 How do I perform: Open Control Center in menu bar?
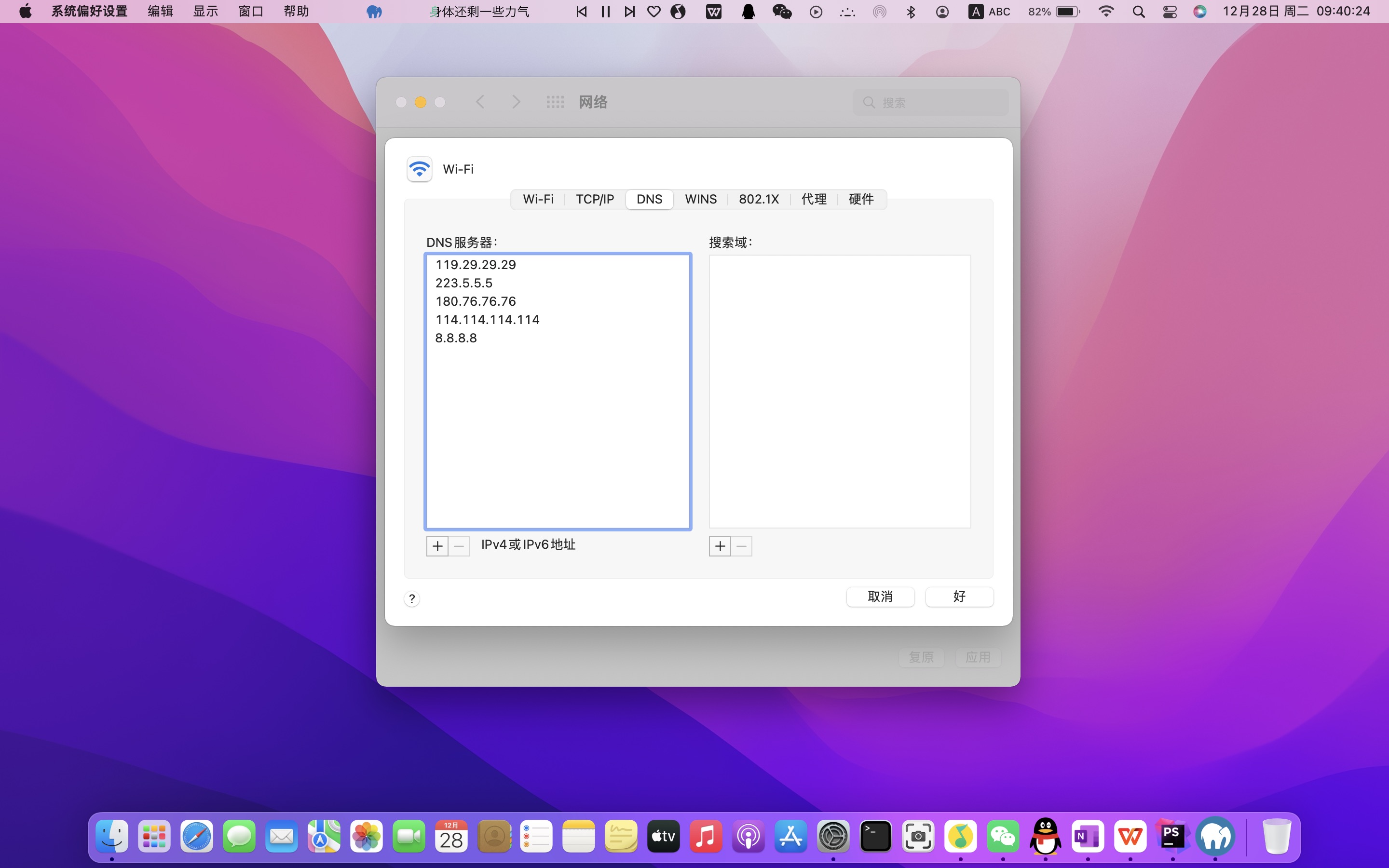pyautogui.click(x=1169, y=12)
